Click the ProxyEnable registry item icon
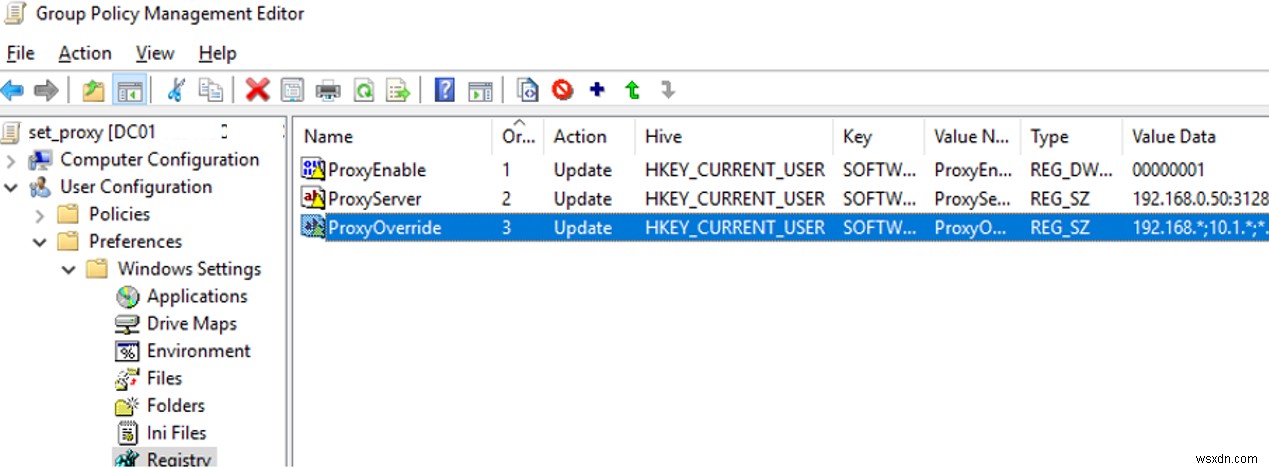This screenshot has width=1269, height=469. pos(314,170)
